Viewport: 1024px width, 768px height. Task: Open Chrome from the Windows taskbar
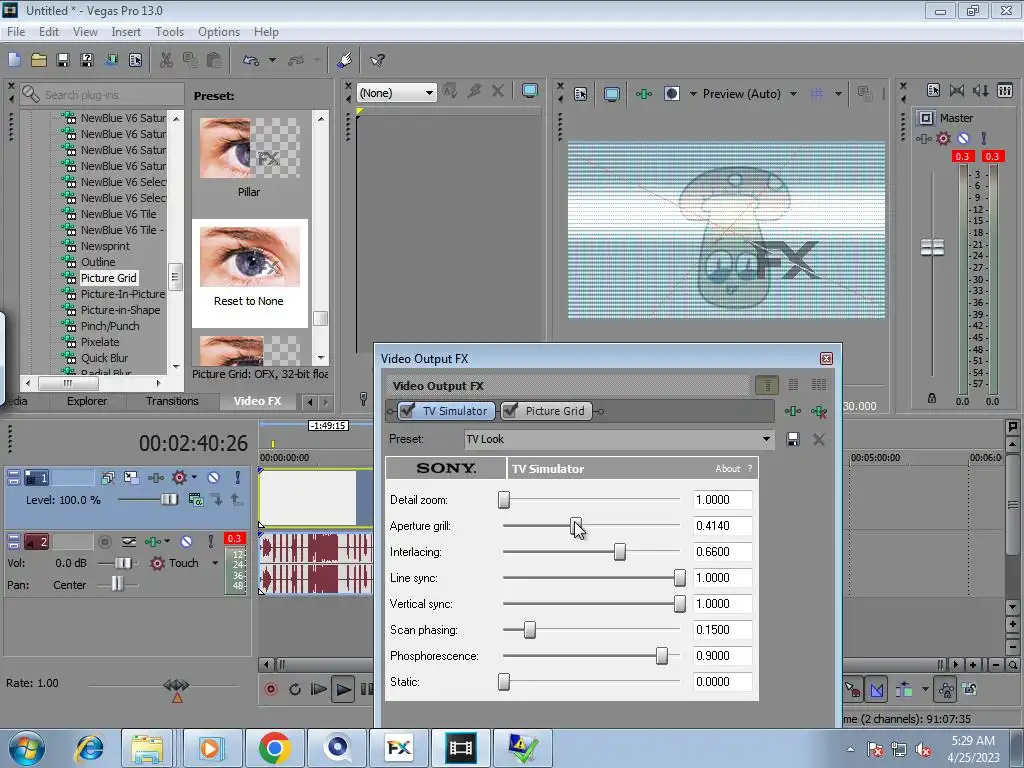click(x=274, y=748)
